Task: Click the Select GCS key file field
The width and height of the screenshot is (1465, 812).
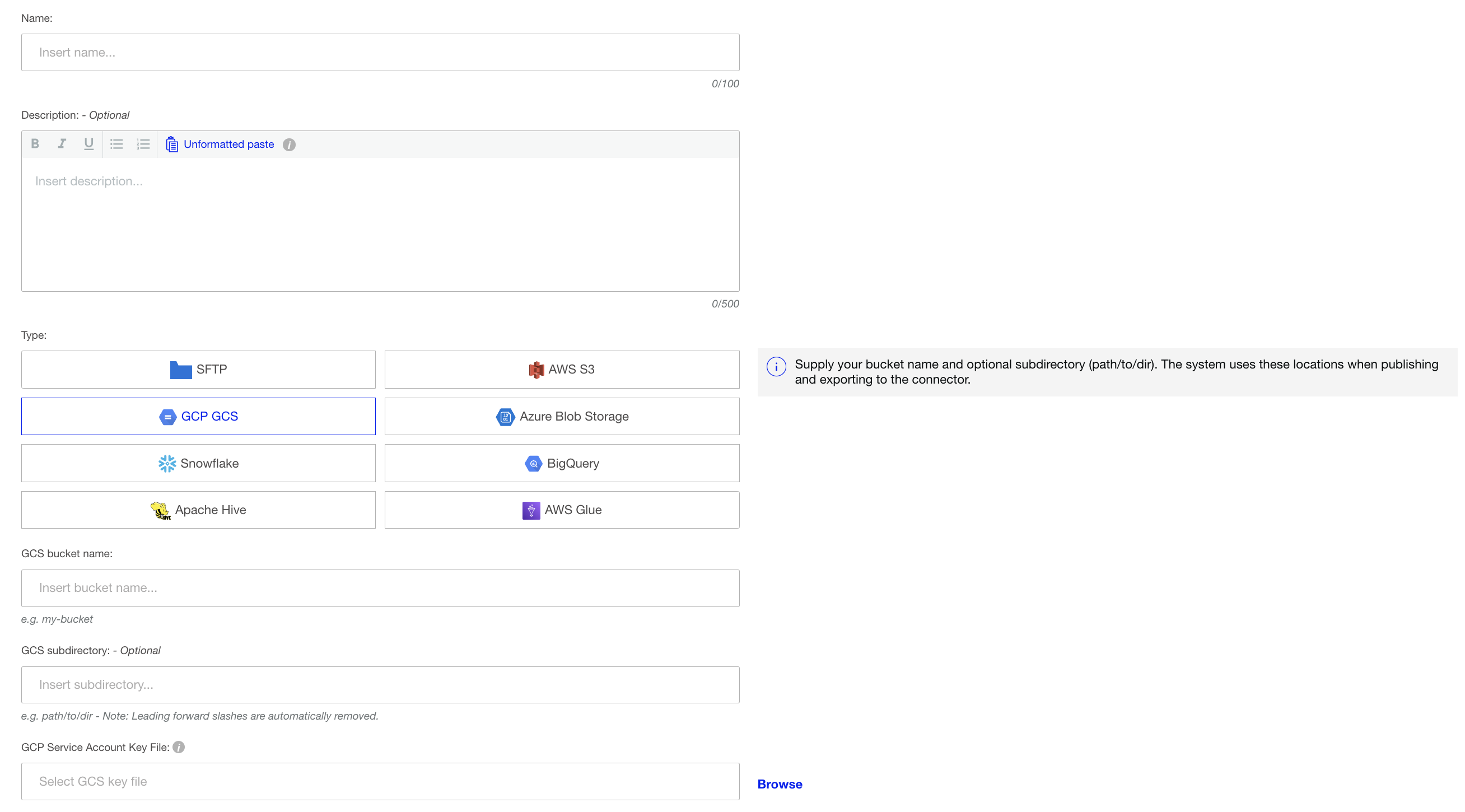Action: 380,781
